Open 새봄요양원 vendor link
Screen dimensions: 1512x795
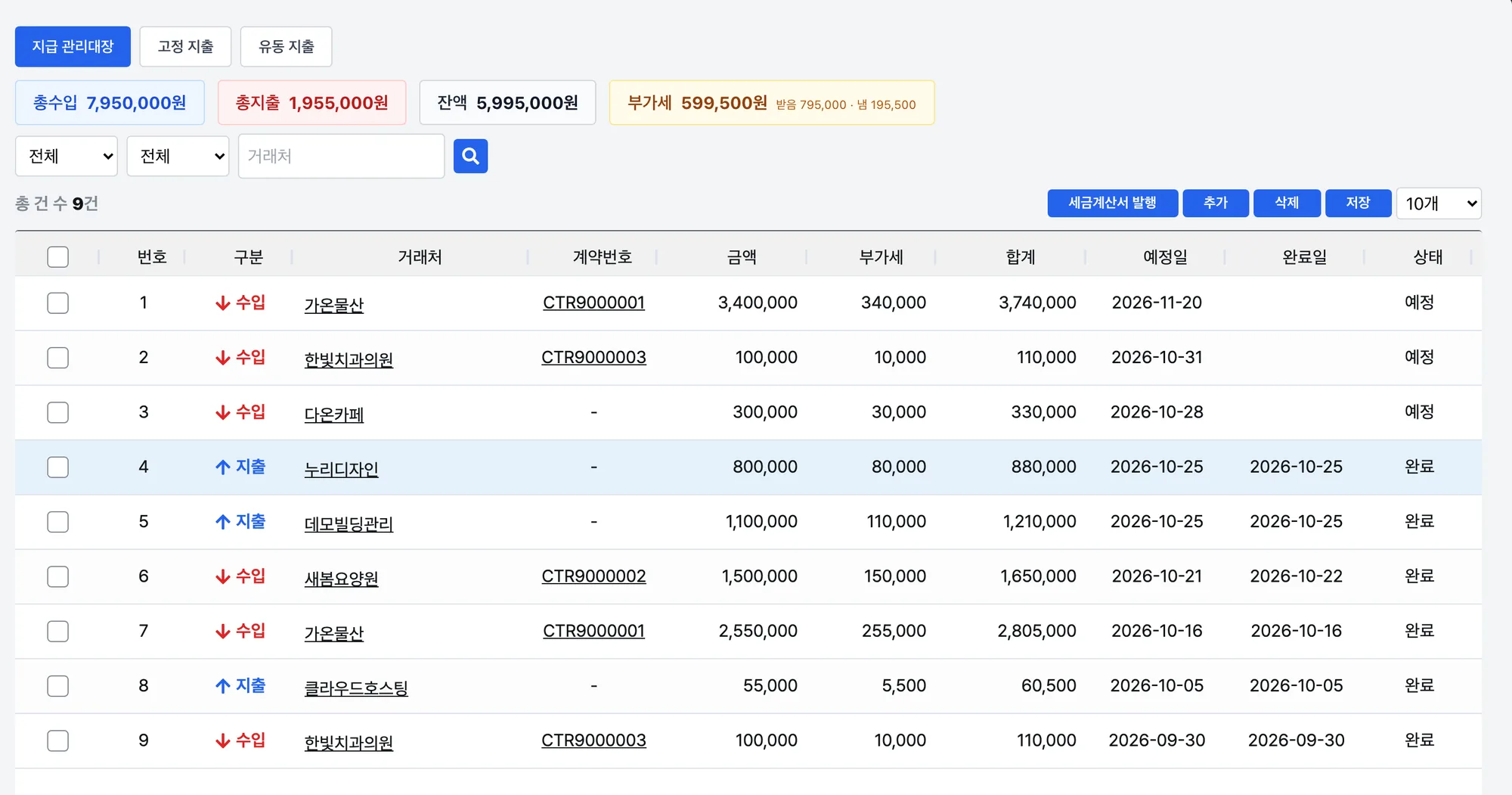click(x=341, y=579)
